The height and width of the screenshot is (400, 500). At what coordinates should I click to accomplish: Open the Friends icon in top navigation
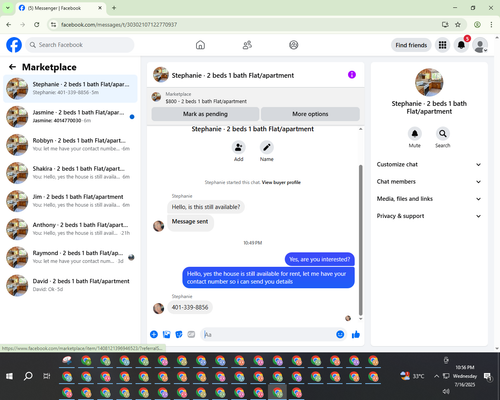click(247, 45)
